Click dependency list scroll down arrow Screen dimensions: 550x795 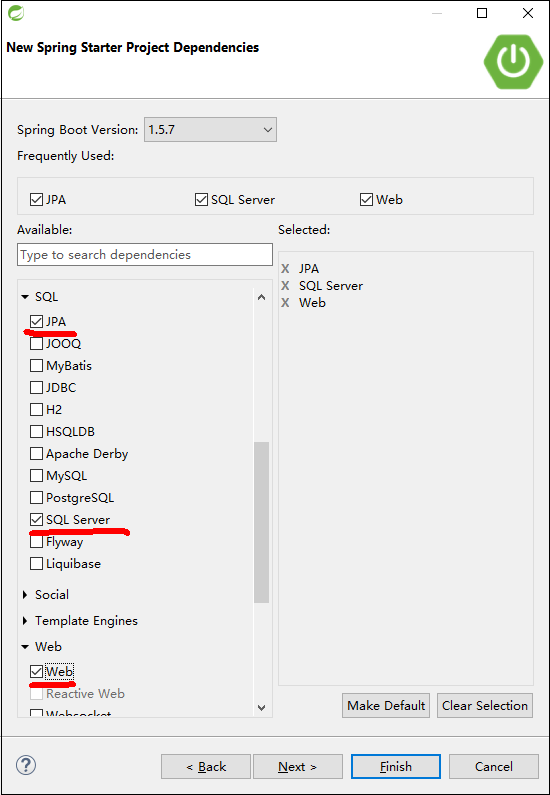tap(261, 707)
